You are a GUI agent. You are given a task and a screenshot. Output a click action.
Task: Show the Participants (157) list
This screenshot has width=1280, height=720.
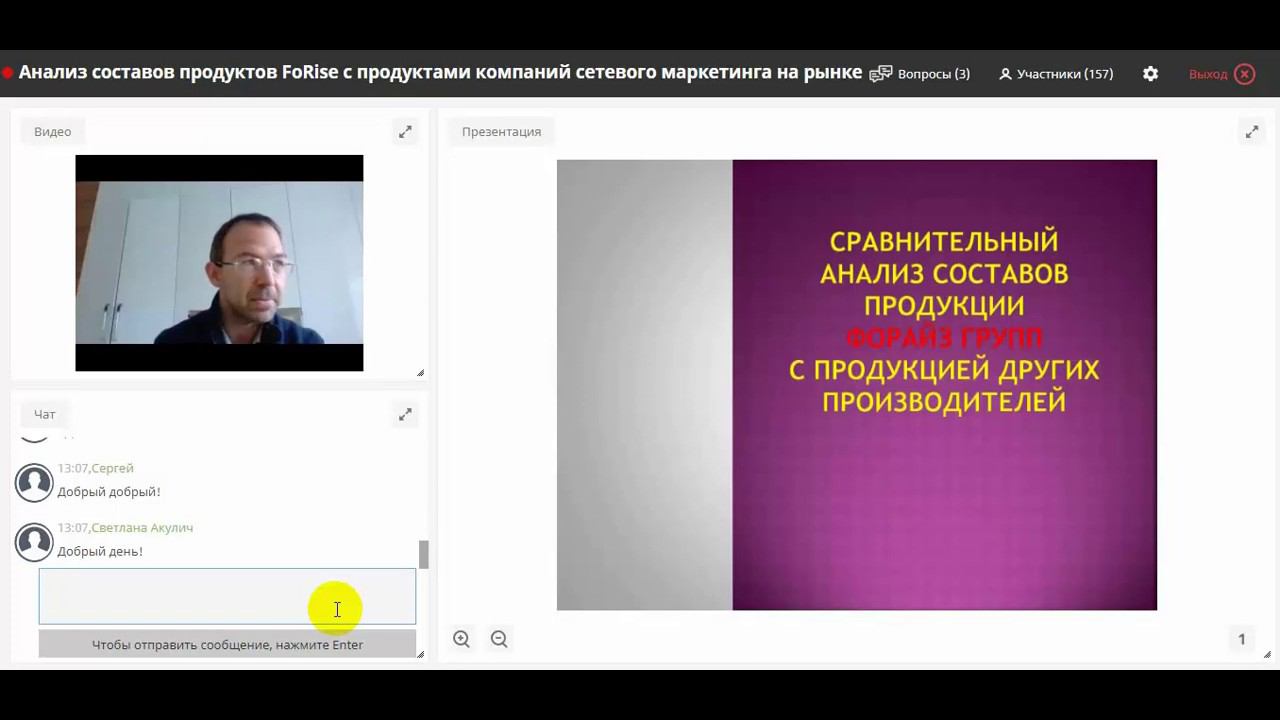[x=1056, y=74]
